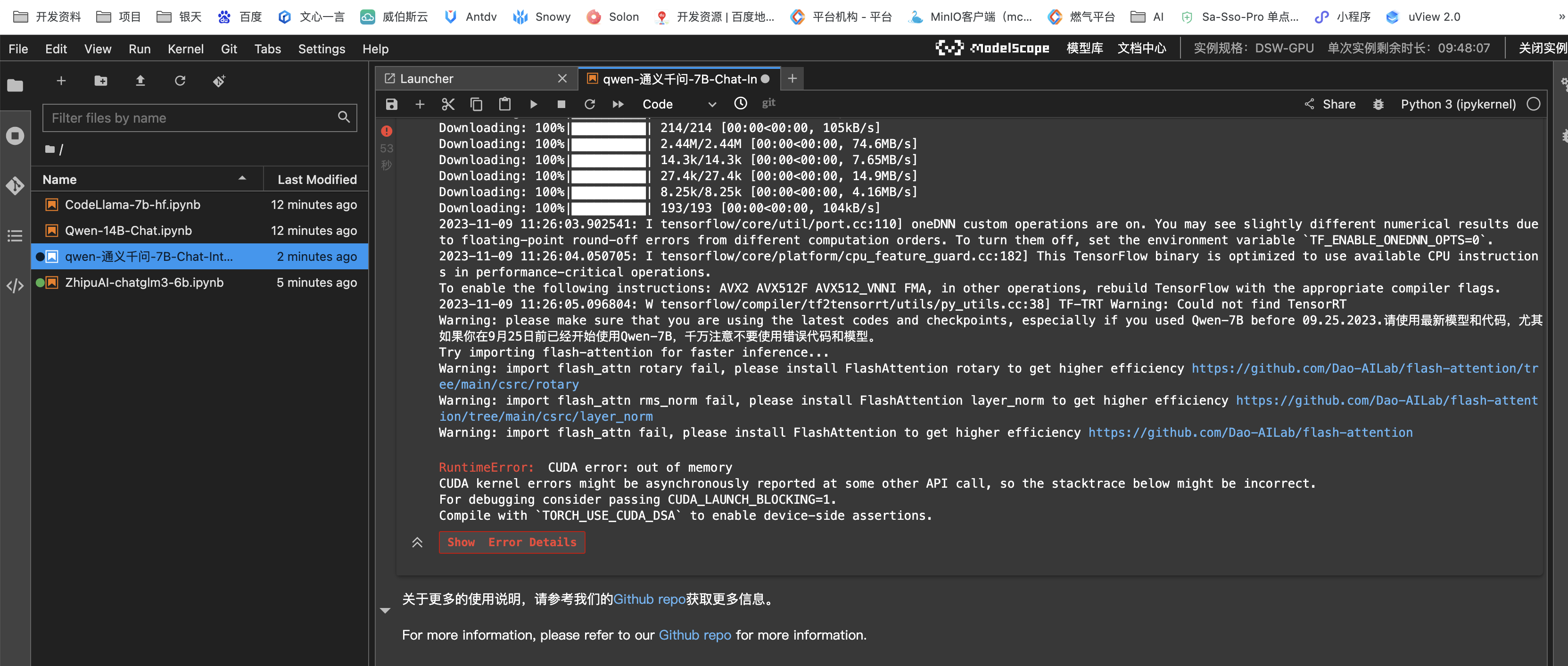Collapse the cell output with the double chevron
This screenshot has height=666, width=1568.
pos(417,542)
